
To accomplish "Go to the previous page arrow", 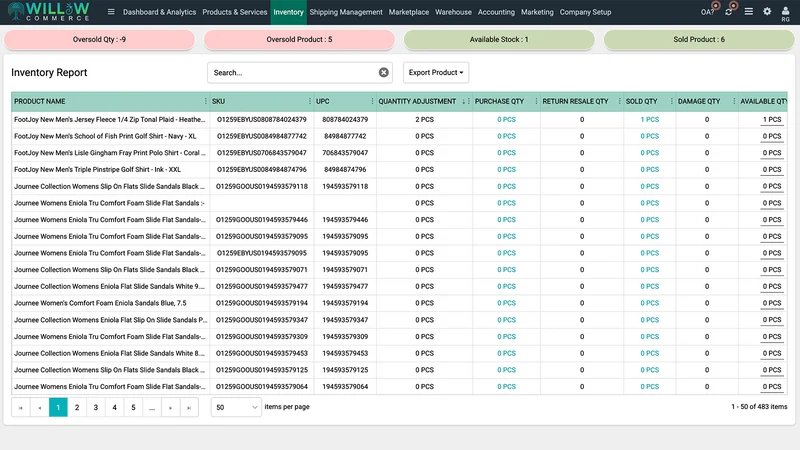I will pyautogui.click(x=40, y=407).
